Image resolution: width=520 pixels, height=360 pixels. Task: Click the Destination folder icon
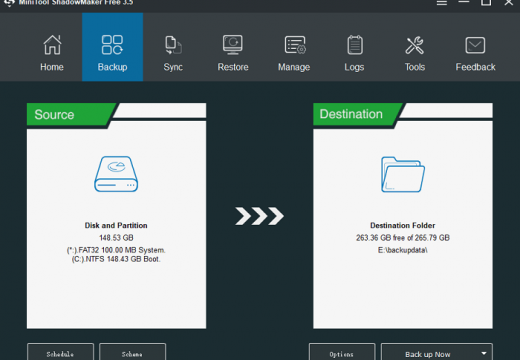(403, 174)
